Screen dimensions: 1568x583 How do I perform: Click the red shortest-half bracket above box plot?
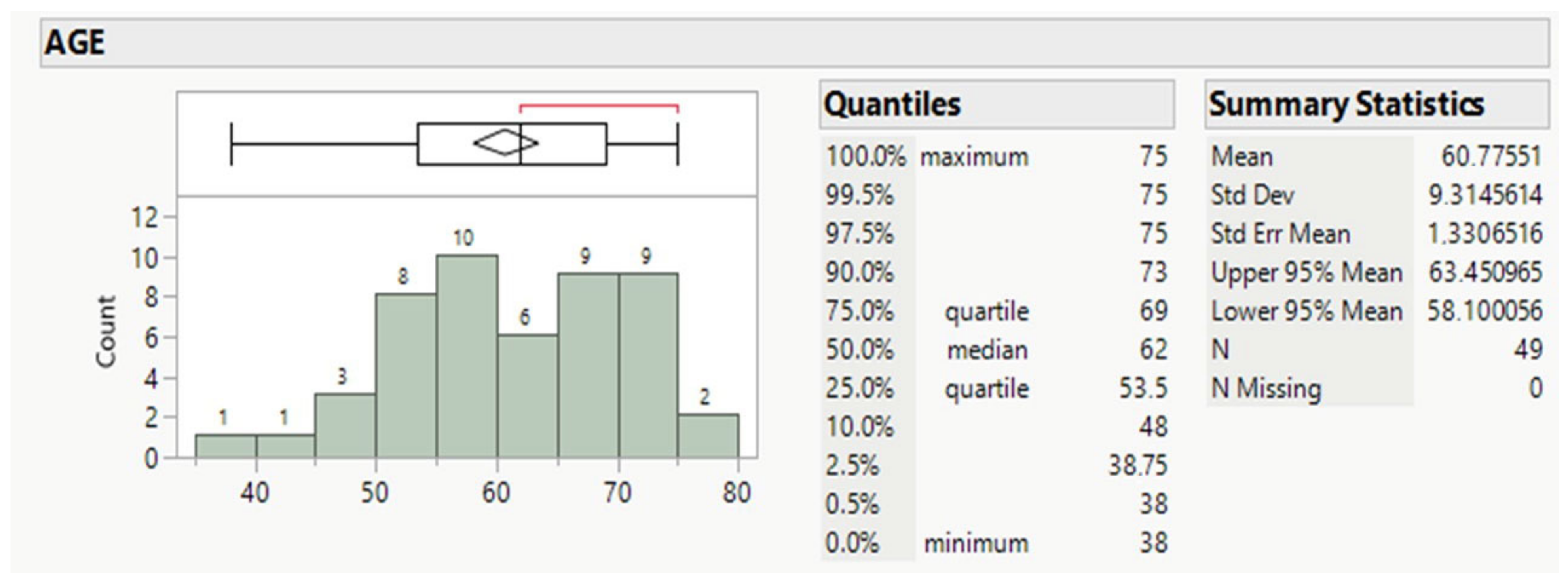click(x=599, y=106)
